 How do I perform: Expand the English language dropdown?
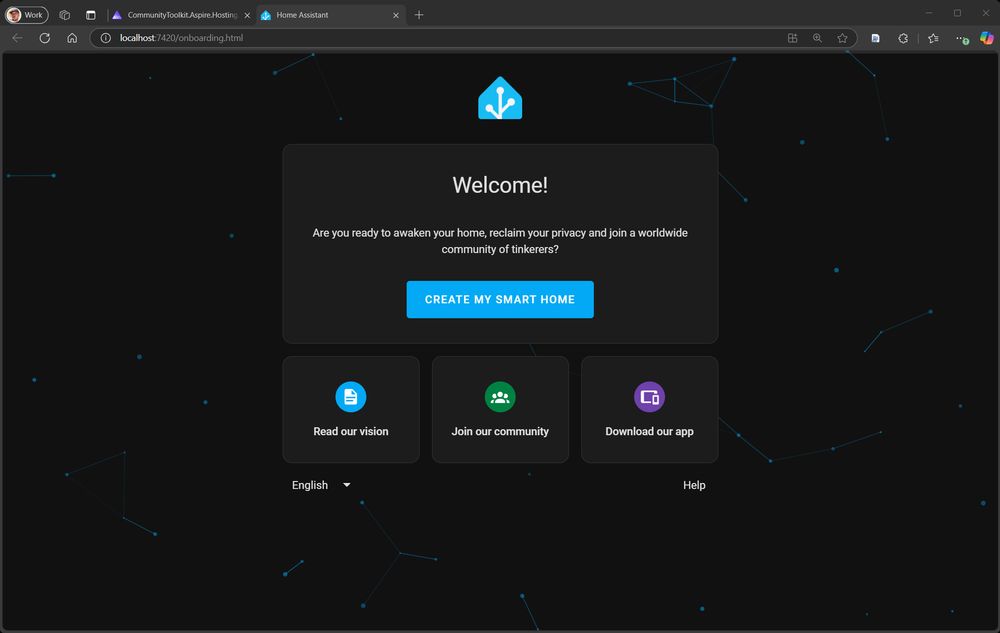tap(321, 485)
